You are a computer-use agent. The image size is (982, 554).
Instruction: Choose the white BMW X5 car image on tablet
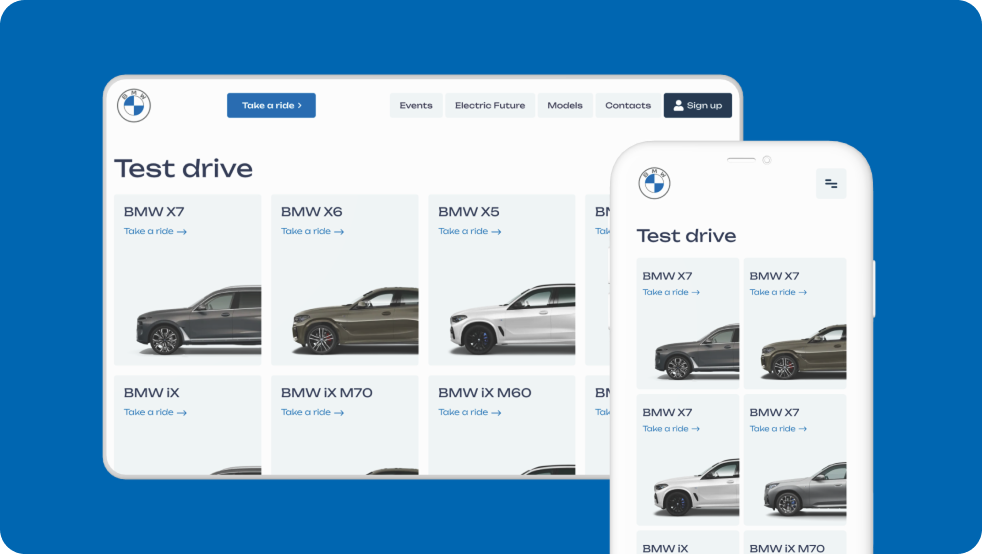[x=511, y=322]
